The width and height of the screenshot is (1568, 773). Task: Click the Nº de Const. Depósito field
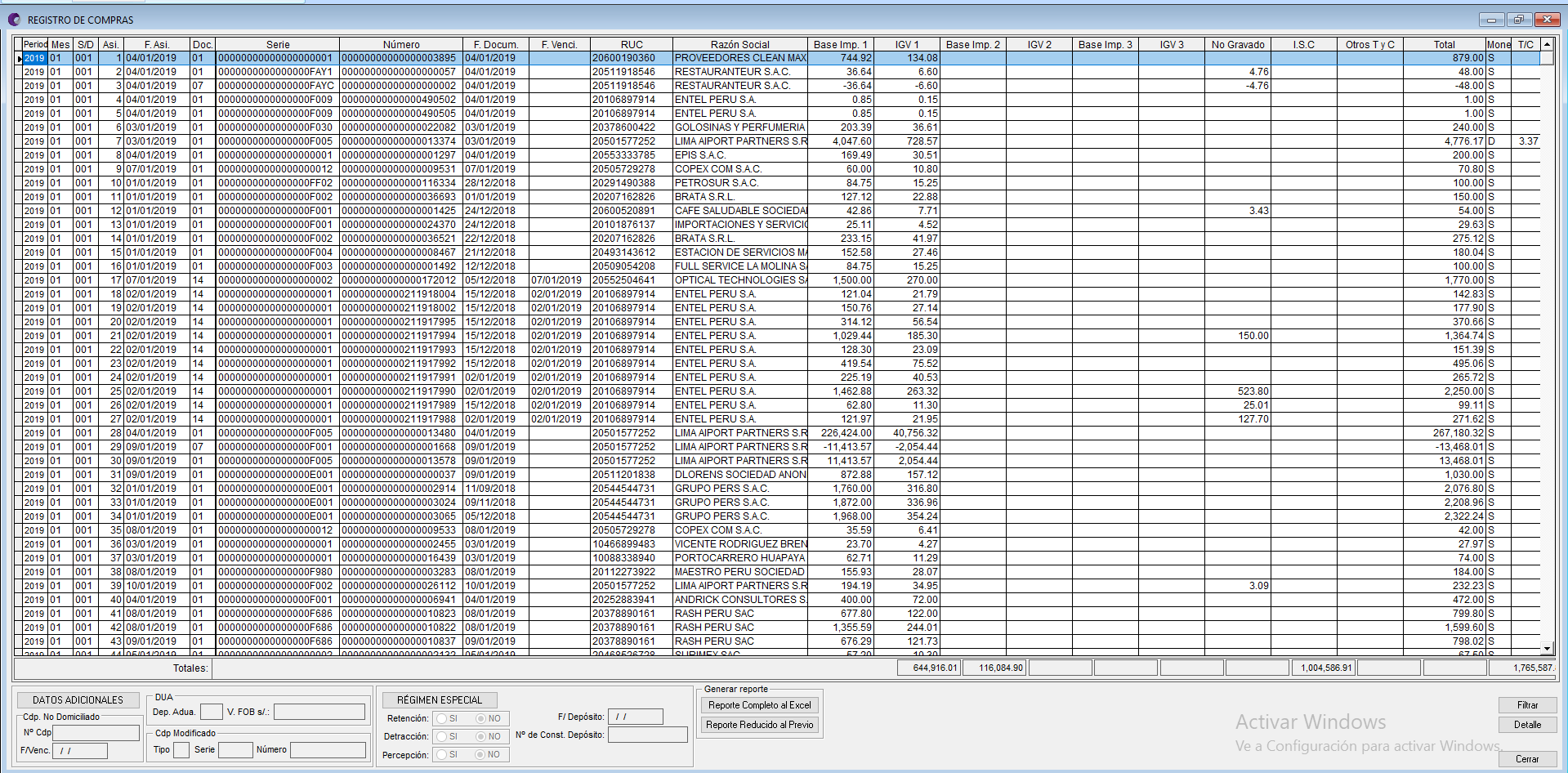point(648,735)
